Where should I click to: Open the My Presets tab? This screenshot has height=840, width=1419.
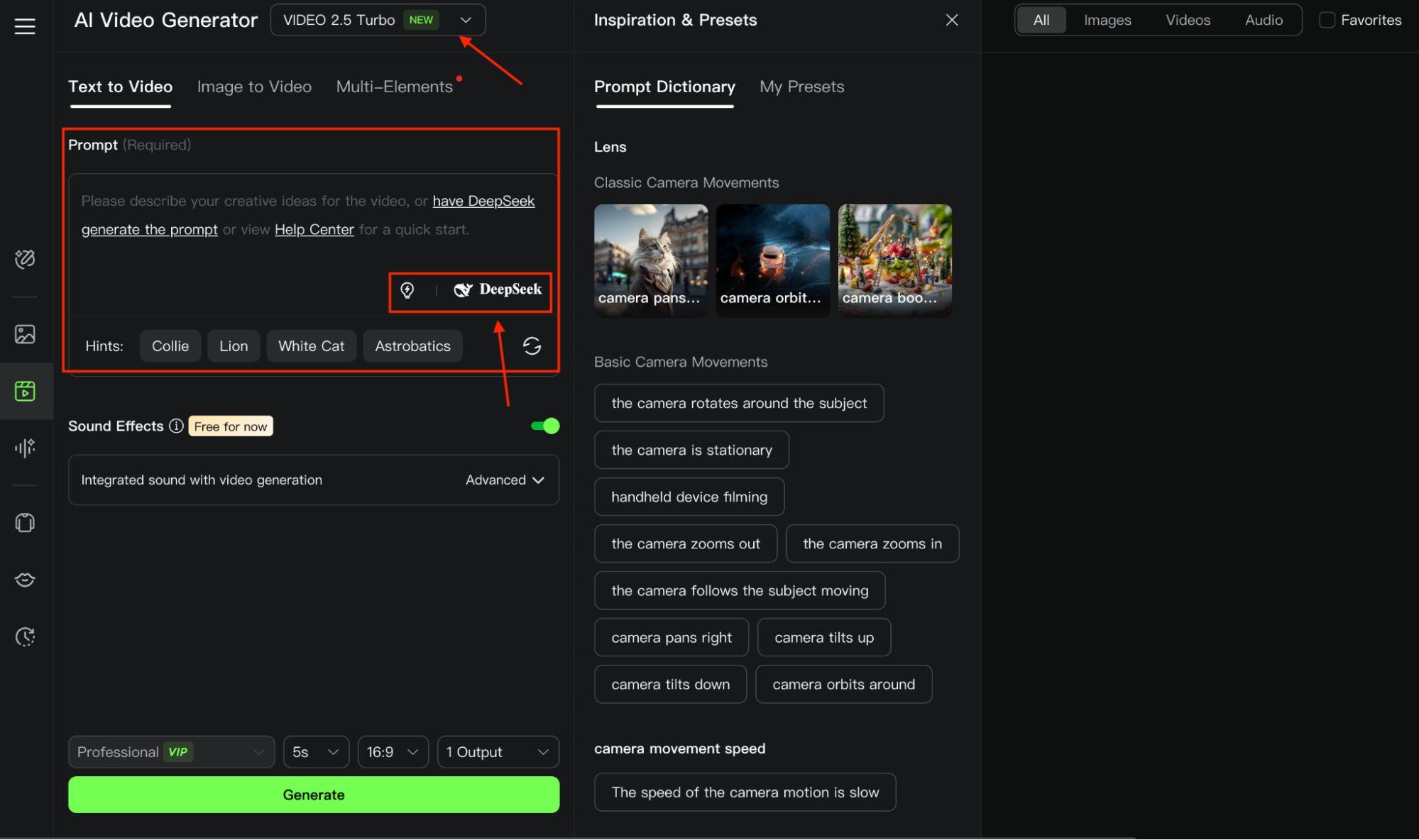tap(801, 87)
